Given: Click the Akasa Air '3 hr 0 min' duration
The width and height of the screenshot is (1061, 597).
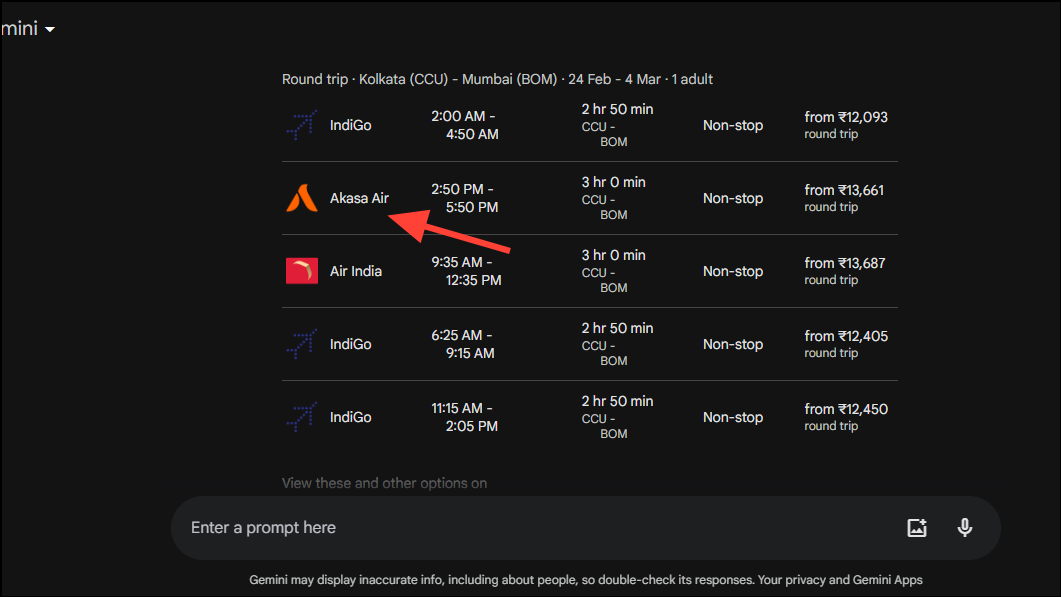Looking at the screenshot, I should pyautogui.click(x=614, y=182).
